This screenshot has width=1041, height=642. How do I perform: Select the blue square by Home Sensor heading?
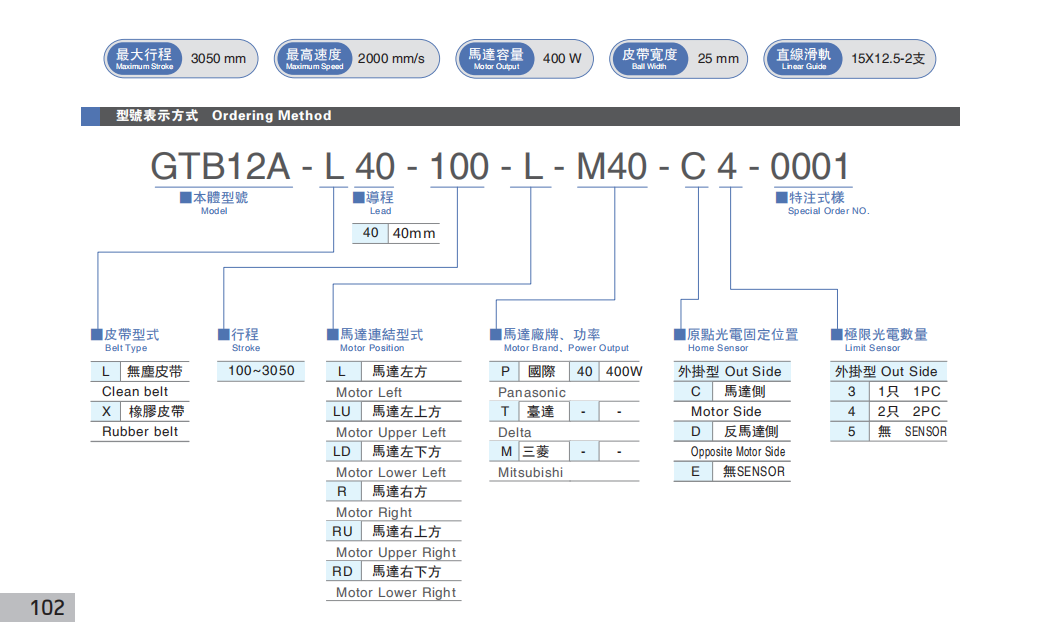click(x=680, y=334)
